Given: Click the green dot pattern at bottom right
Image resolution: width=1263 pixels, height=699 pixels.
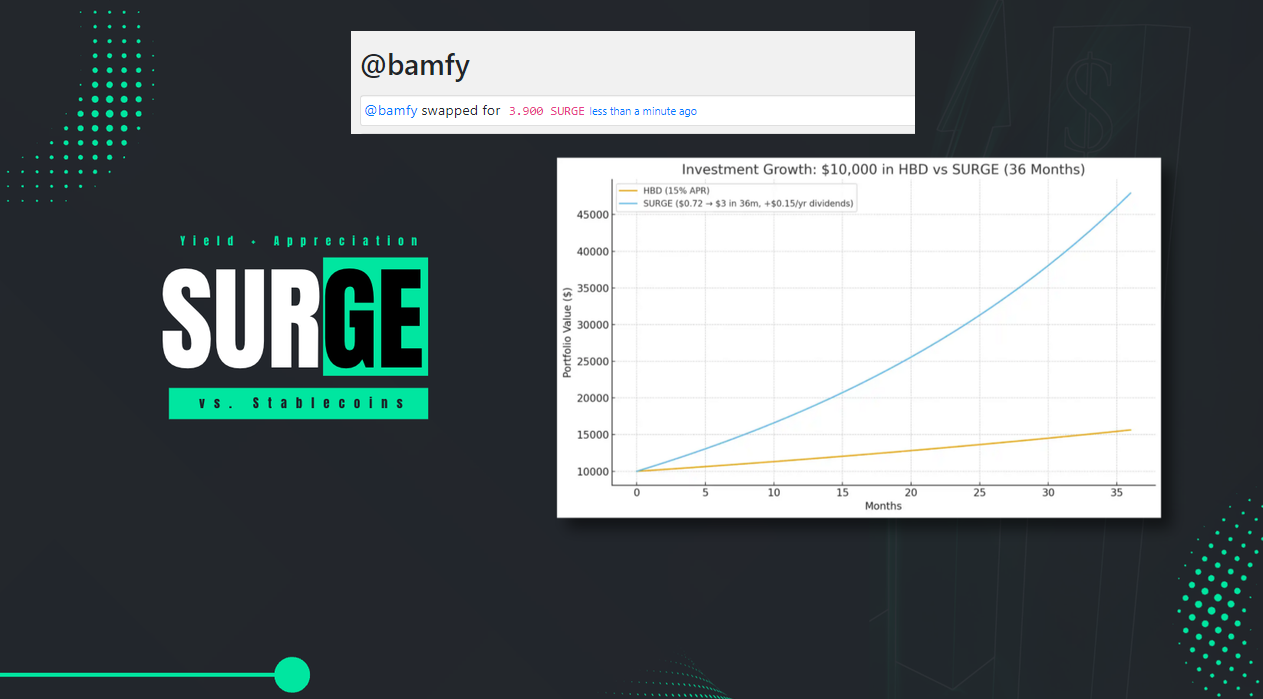Looking at the screenshot, I should [x=1215, y=600].
